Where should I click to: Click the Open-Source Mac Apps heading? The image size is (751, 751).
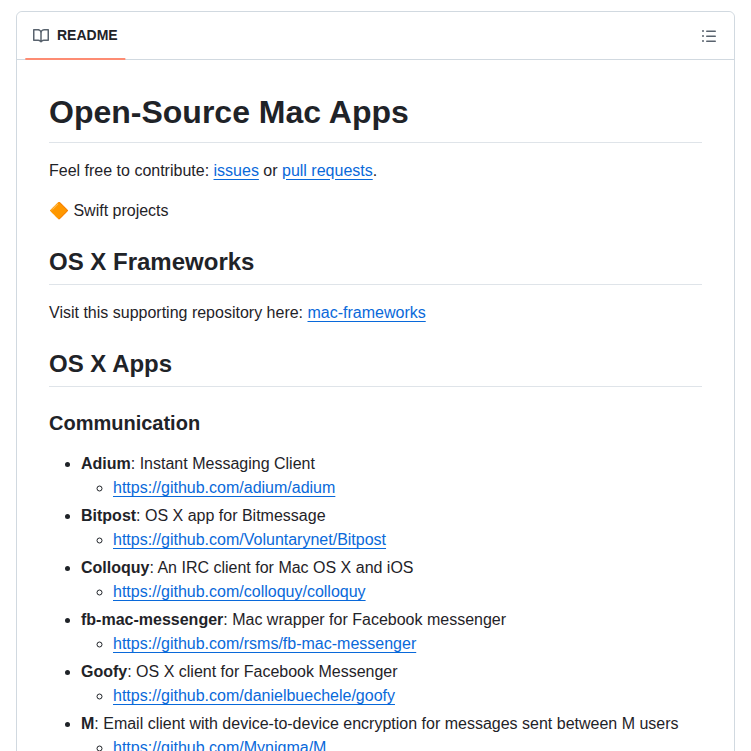229,113
